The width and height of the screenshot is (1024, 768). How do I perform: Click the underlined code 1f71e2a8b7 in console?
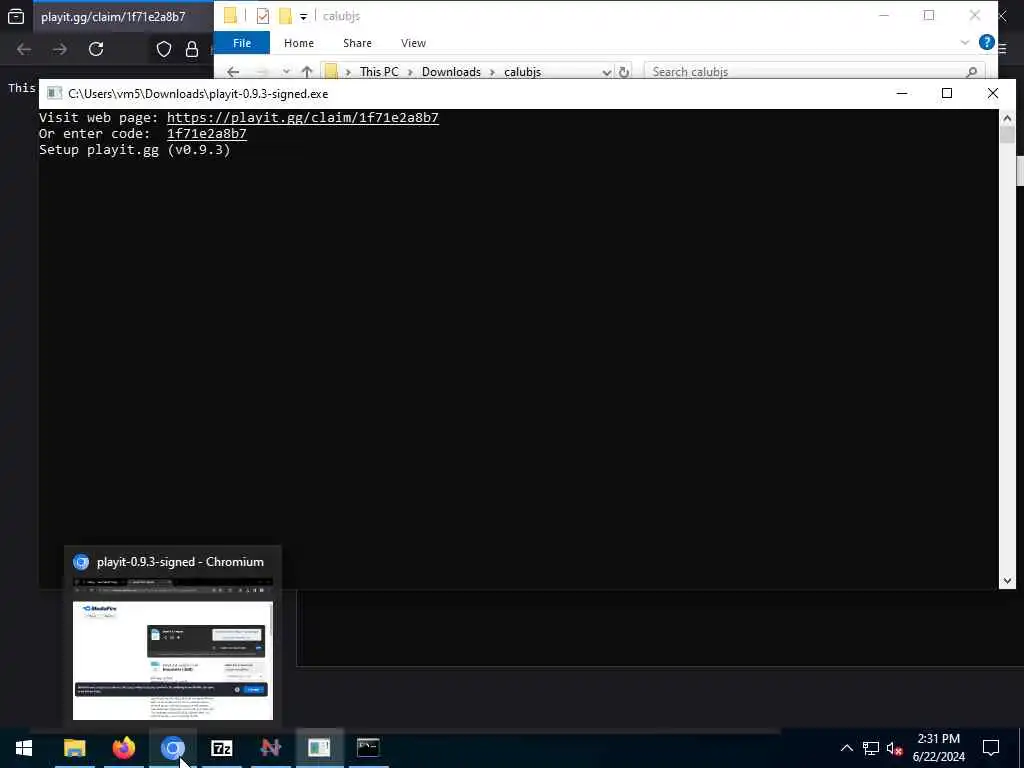click(206, 134)
